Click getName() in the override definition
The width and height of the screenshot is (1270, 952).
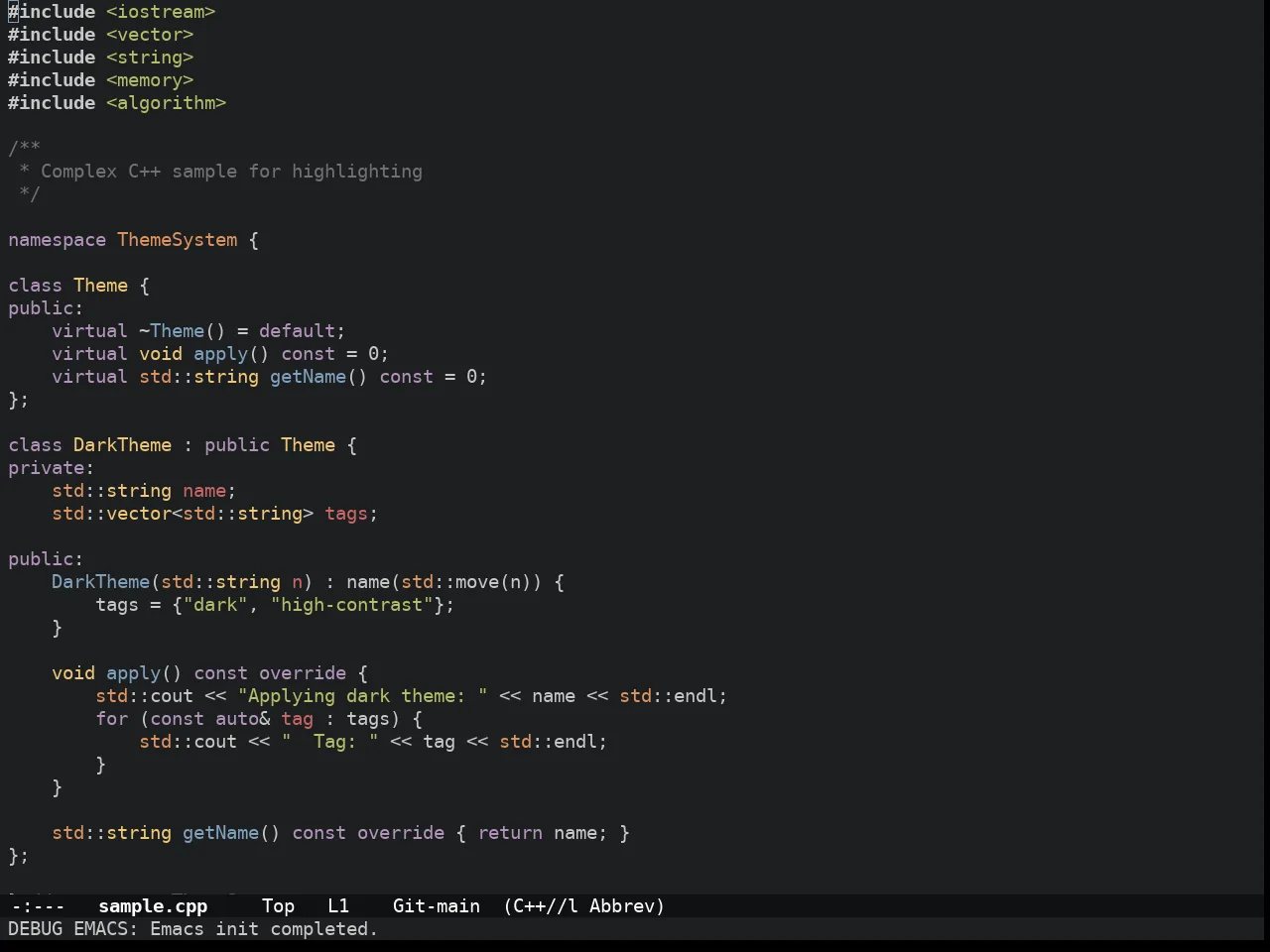click(231, 833)
